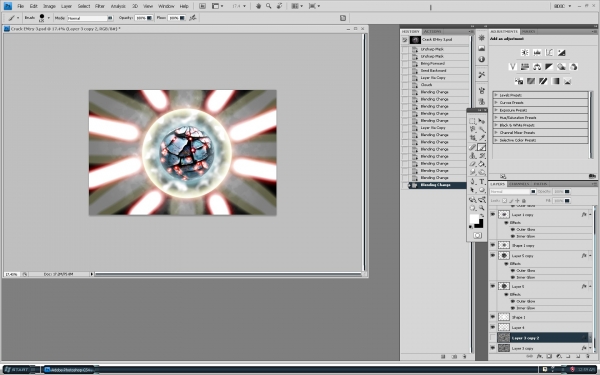Select the Type tool in the toolbox
This screenshot has height=375, width=600.
tap(482, 181)
